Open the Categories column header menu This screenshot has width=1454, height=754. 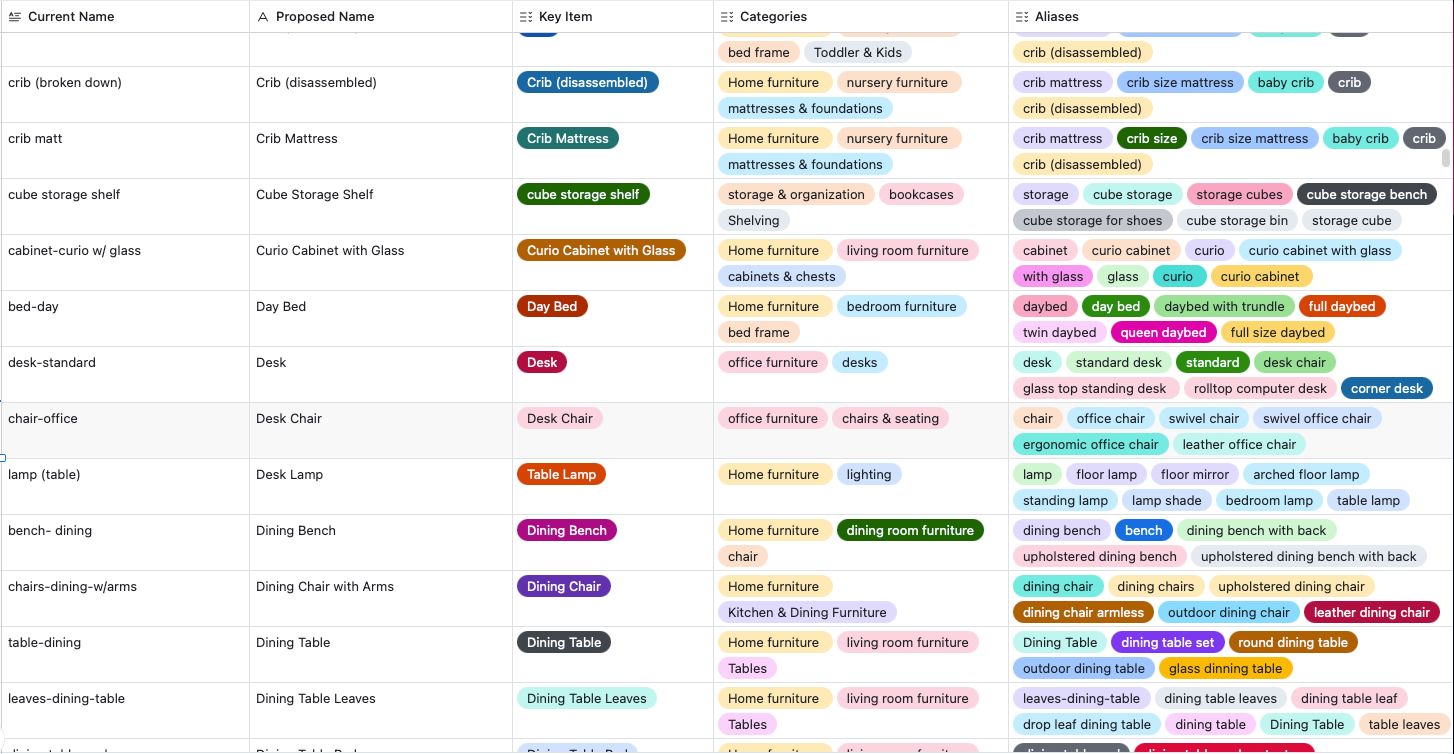[771, 16]
